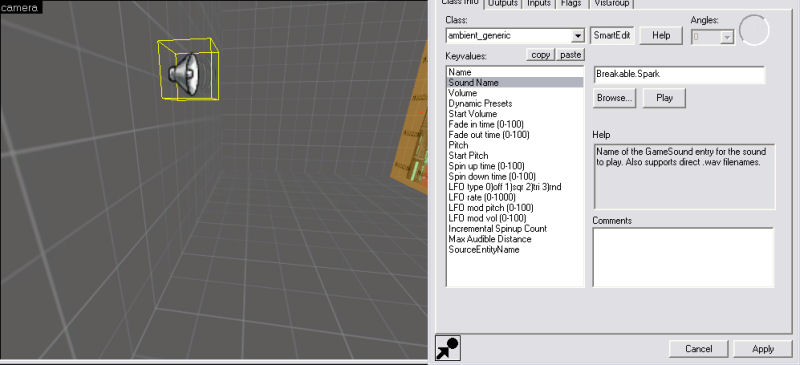Click the paste button
This screenshot has height=365, width=800.
tap(570, 55)
